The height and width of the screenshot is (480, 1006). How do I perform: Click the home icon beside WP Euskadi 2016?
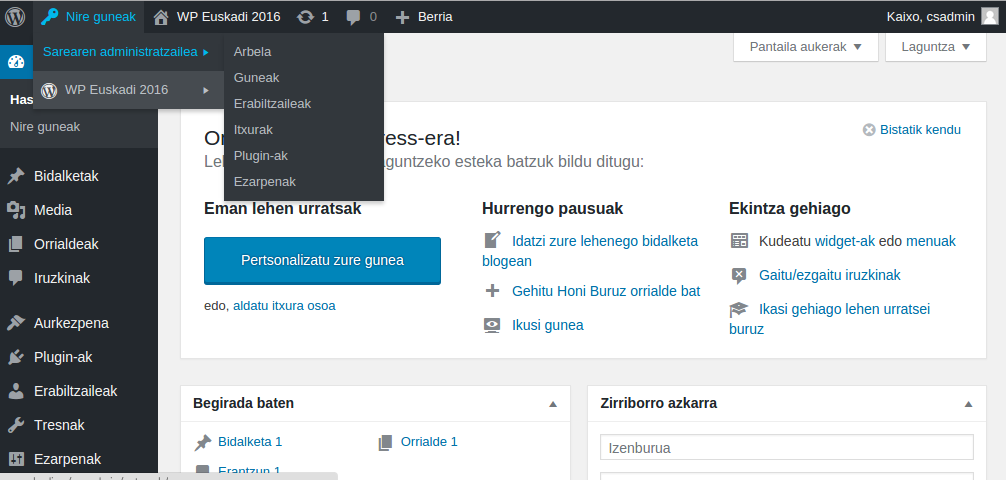click(x=162, y=17)
